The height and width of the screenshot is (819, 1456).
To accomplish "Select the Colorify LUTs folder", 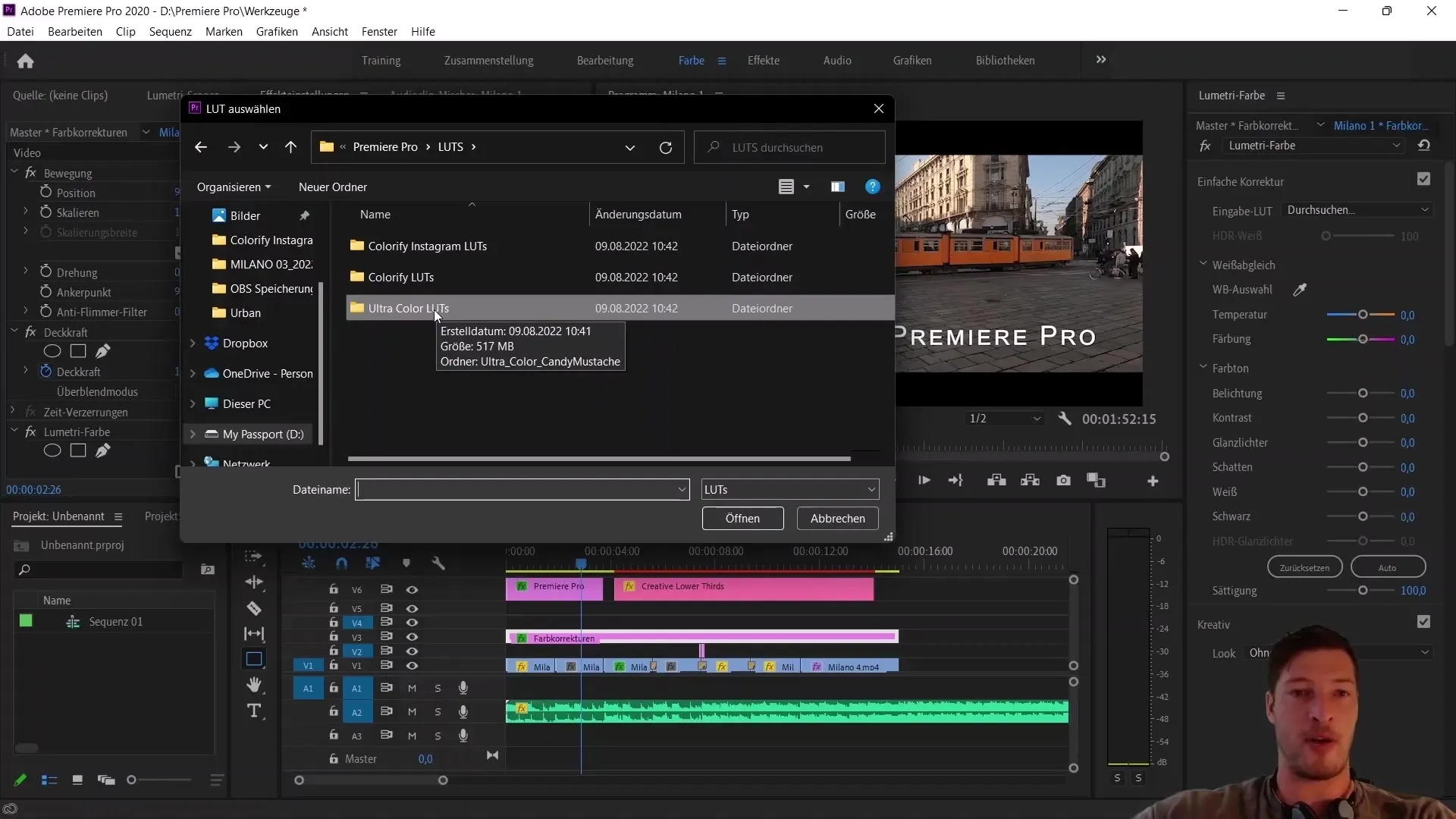I will 620,278.
